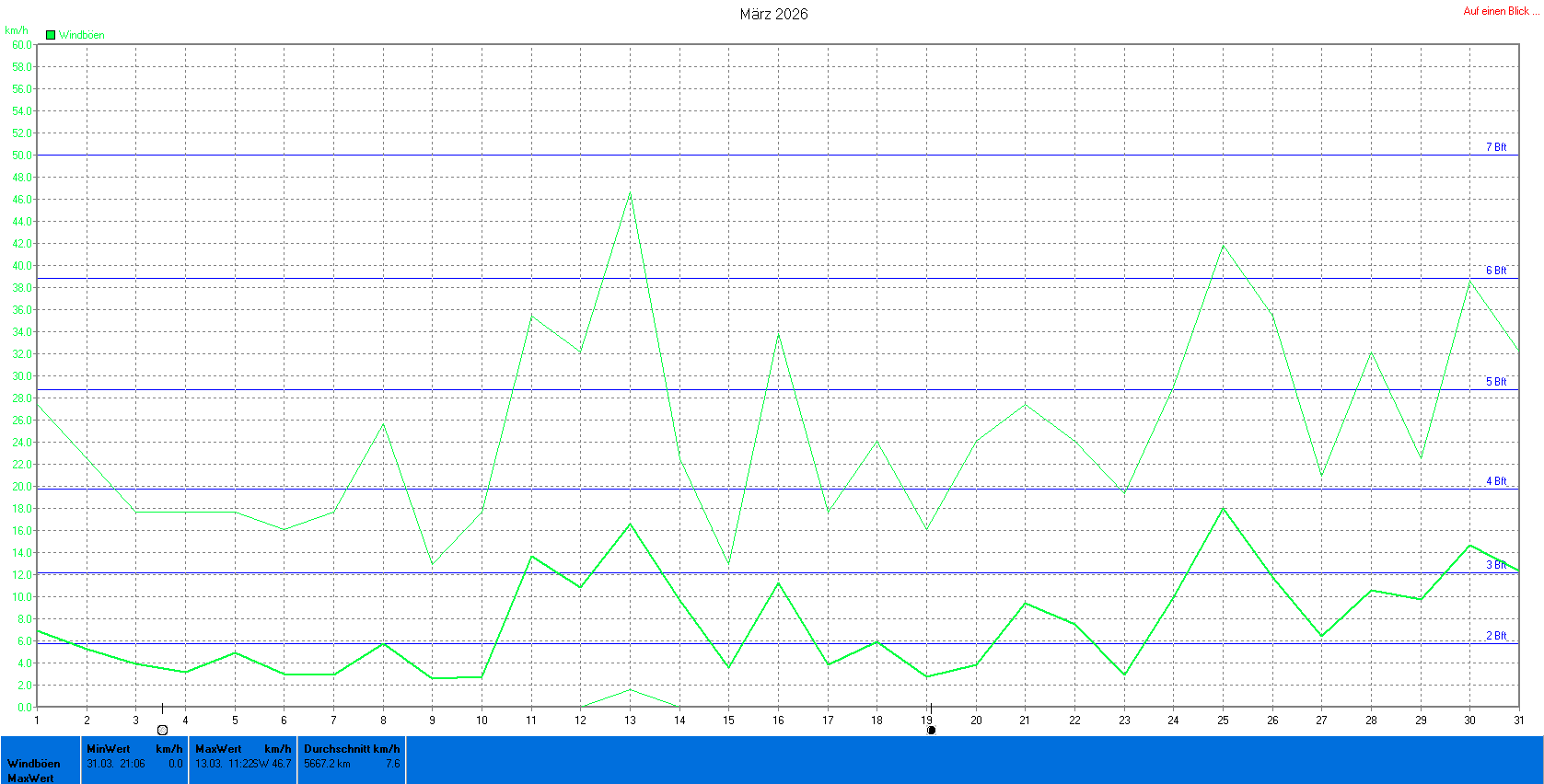Click the '20.0' y-axis value
Image resolution: width=1544 pixels, height=784 pixels.
22,487
